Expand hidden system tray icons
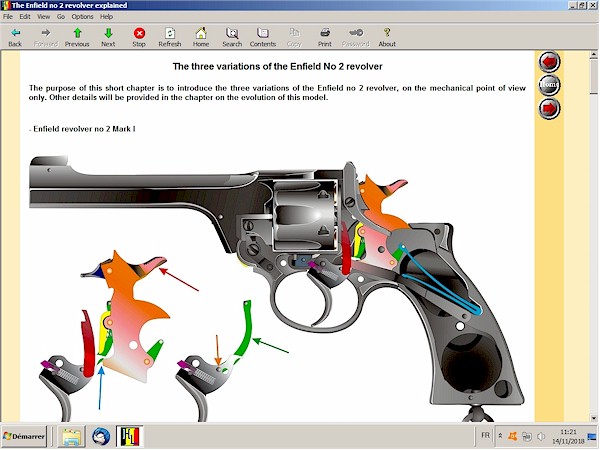 500,436
